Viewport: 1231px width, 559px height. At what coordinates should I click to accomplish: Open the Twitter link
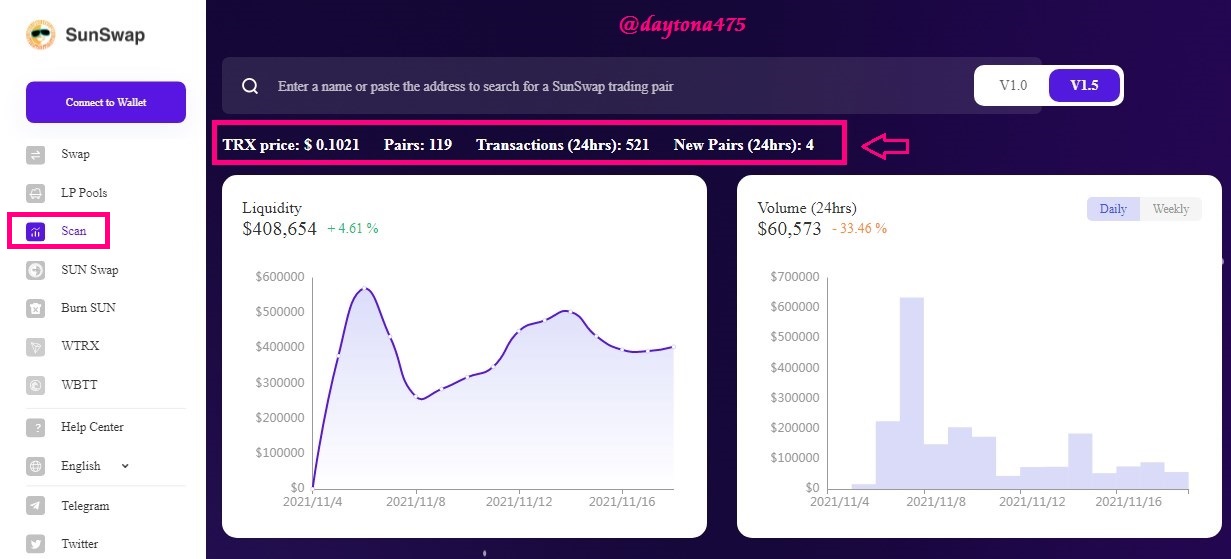80,544
